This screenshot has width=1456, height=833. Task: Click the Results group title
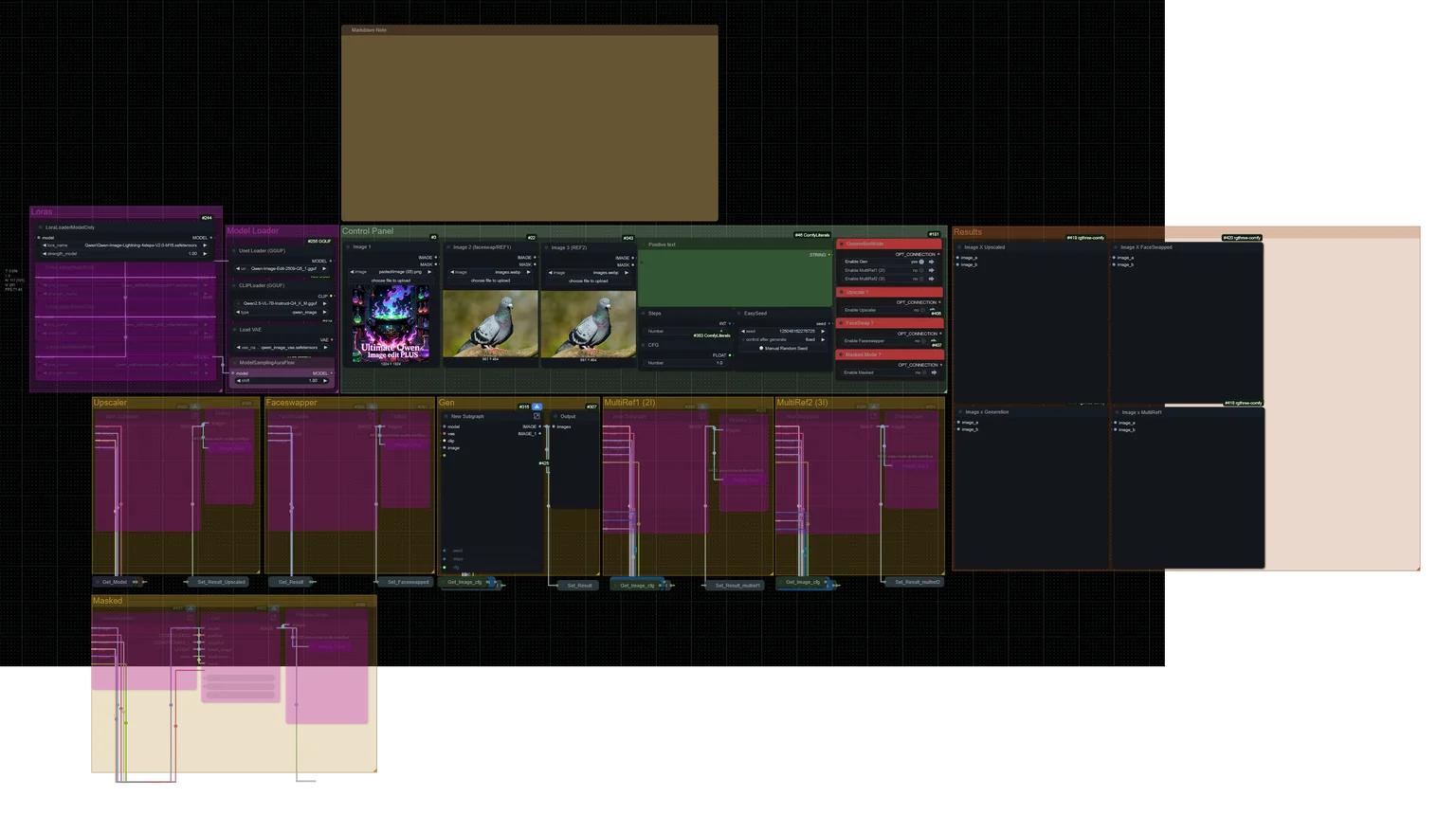click(968, 232)
